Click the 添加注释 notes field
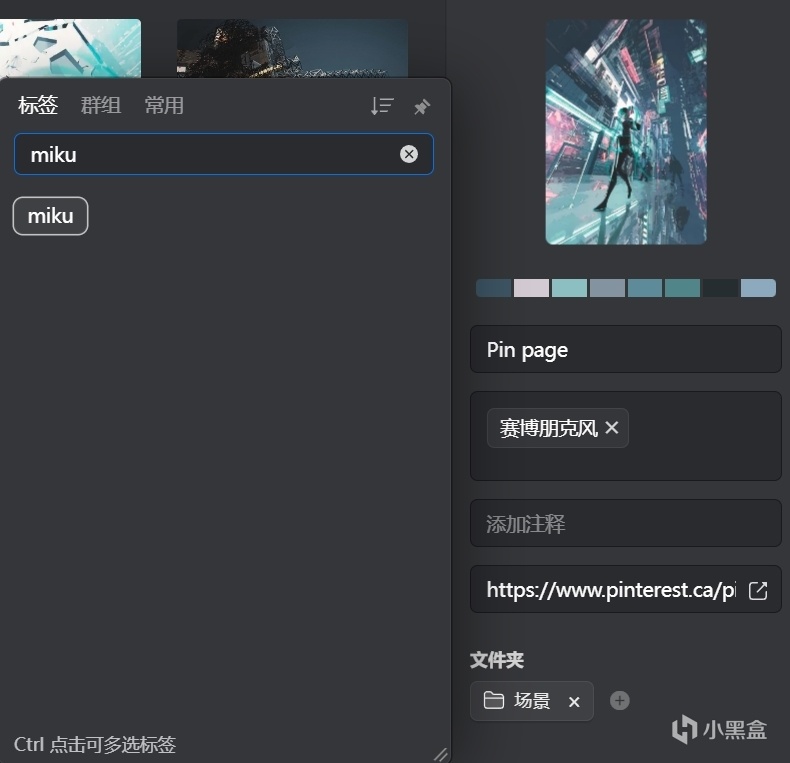 (626, 523)
